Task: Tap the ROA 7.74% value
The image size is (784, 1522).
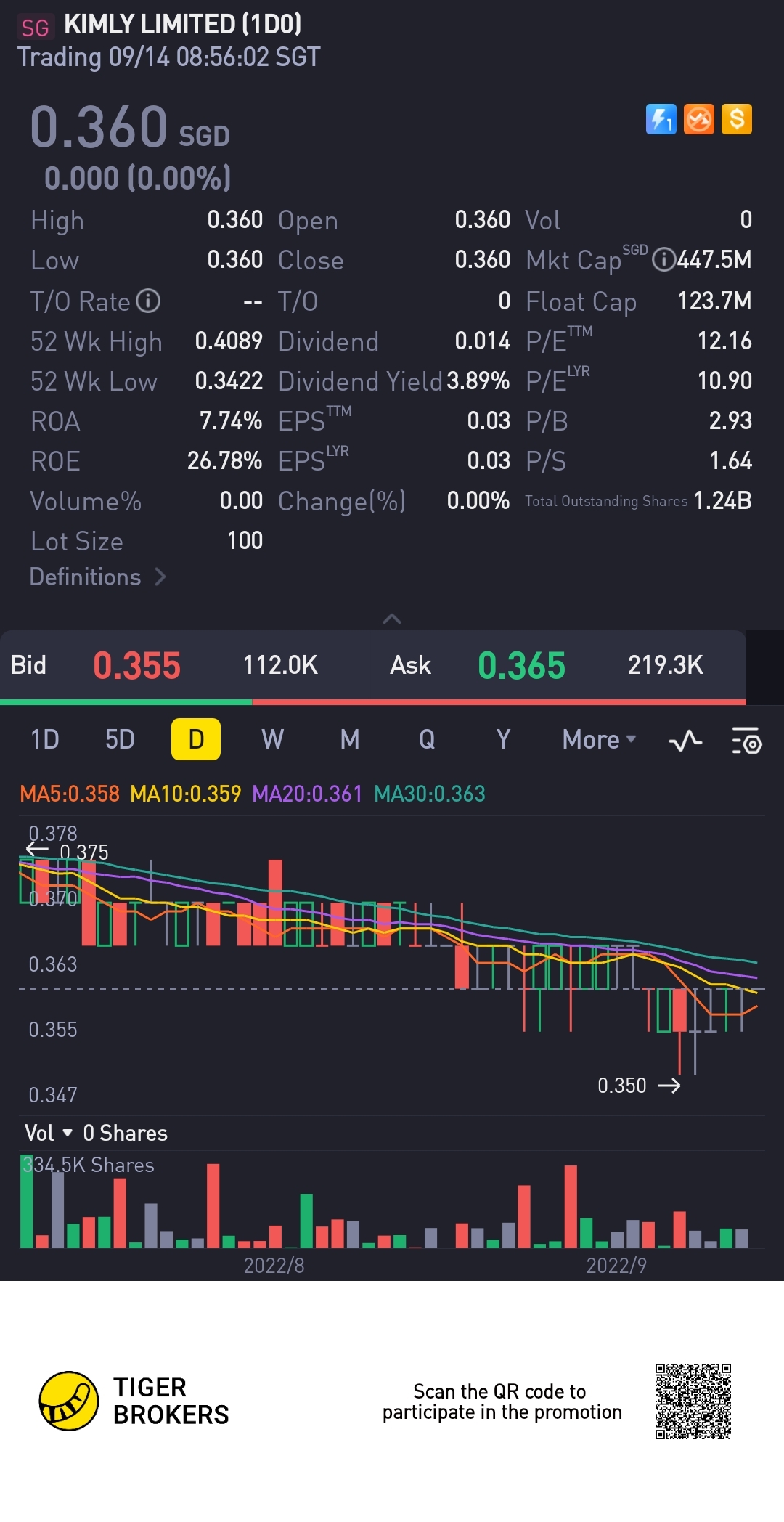Action: point(231,420)
